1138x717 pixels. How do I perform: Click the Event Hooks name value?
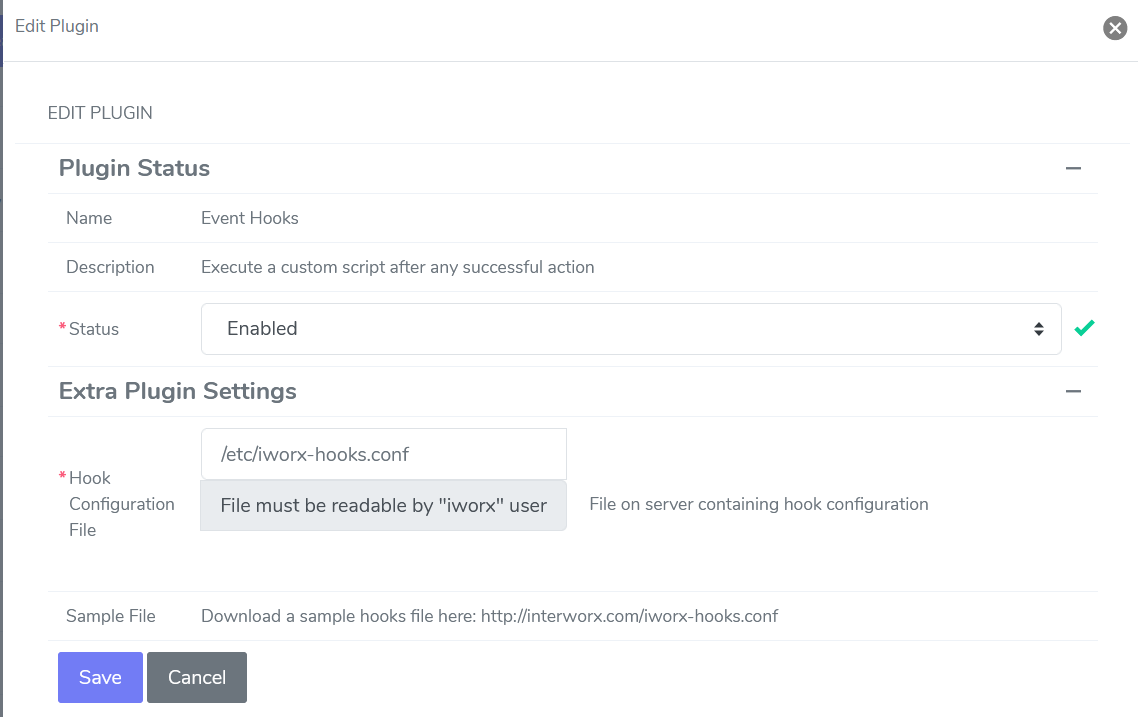pyautogui.click(x=249, y=217)
